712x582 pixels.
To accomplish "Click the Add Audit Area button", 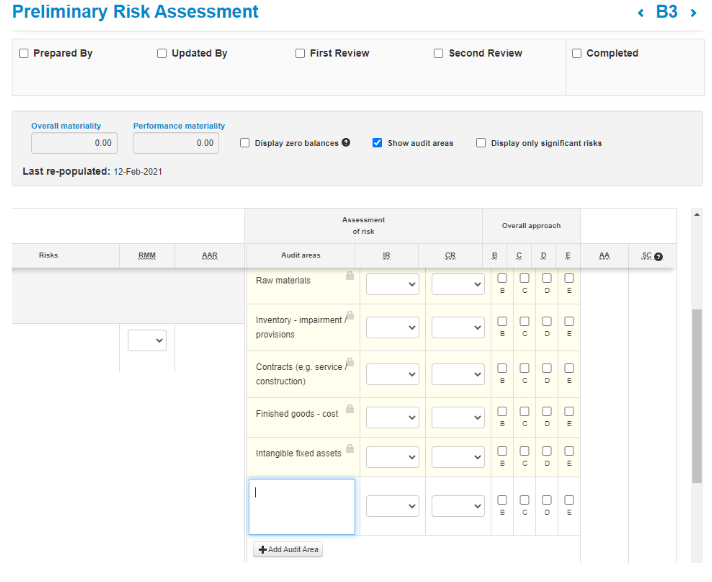I will point(288,549).
